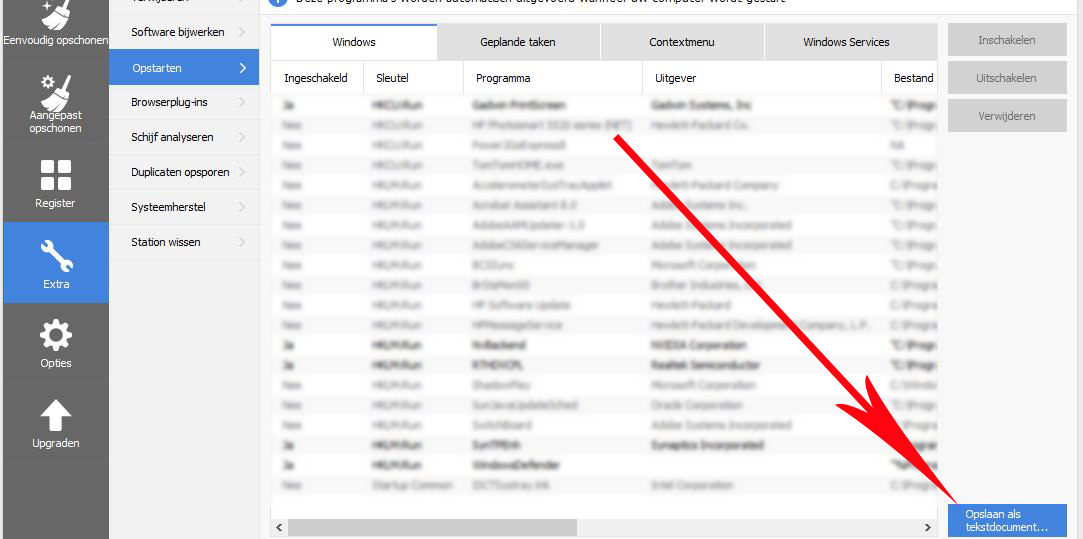Click the Upgraden arrow icon

point(55,415)
